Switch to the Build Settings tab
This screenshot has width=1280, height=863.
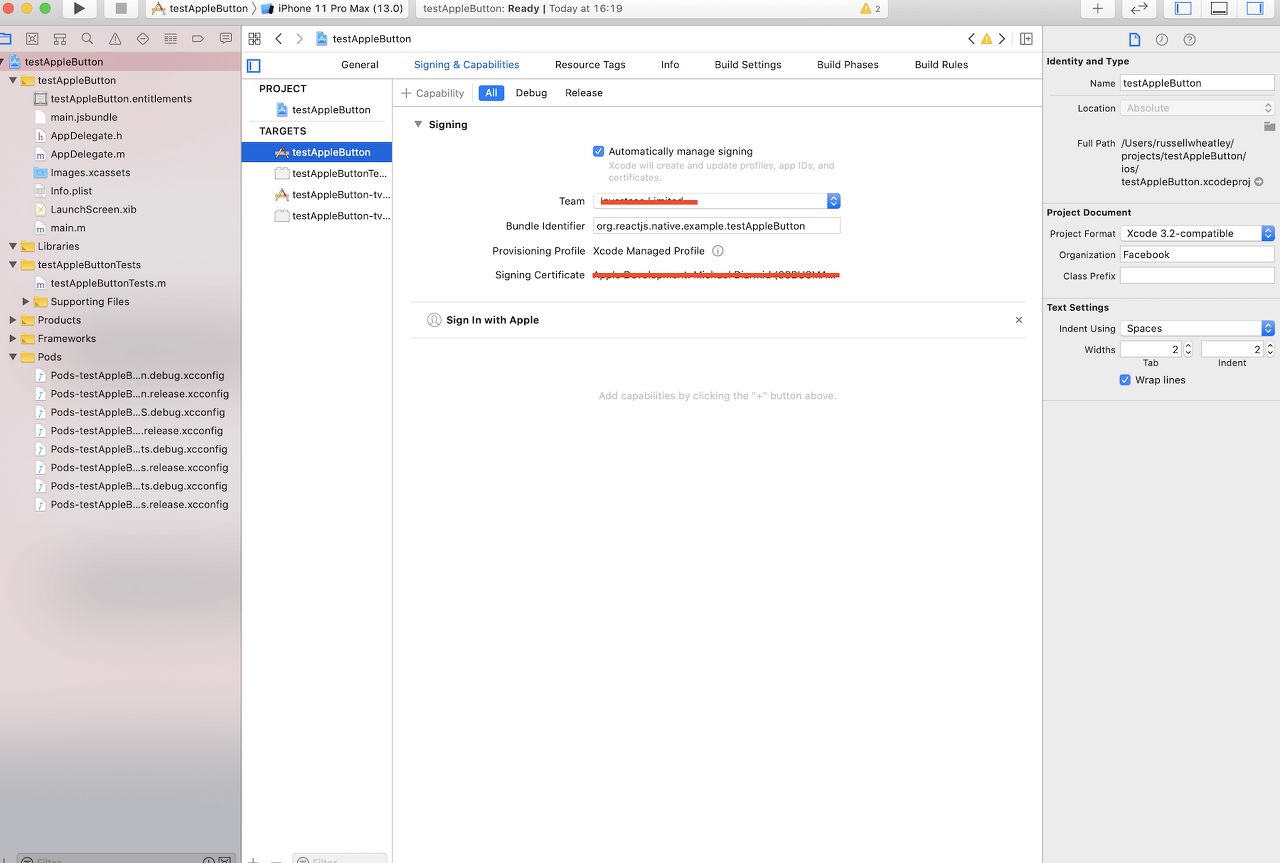[x=748, y=65]
